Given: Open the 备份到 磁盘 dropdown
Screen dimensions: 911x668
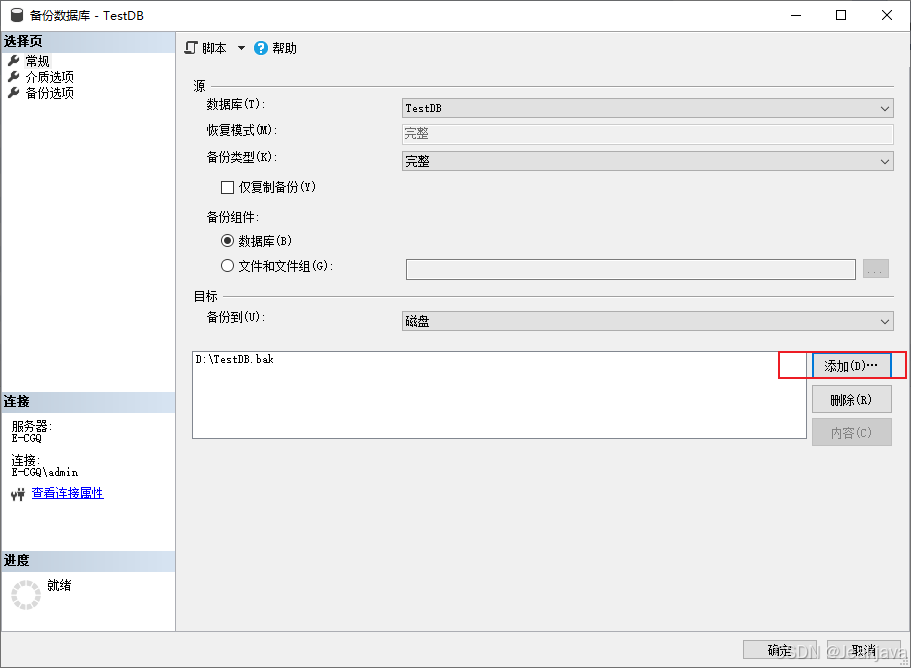Looking at the screenshot, I should click(647, 321).
